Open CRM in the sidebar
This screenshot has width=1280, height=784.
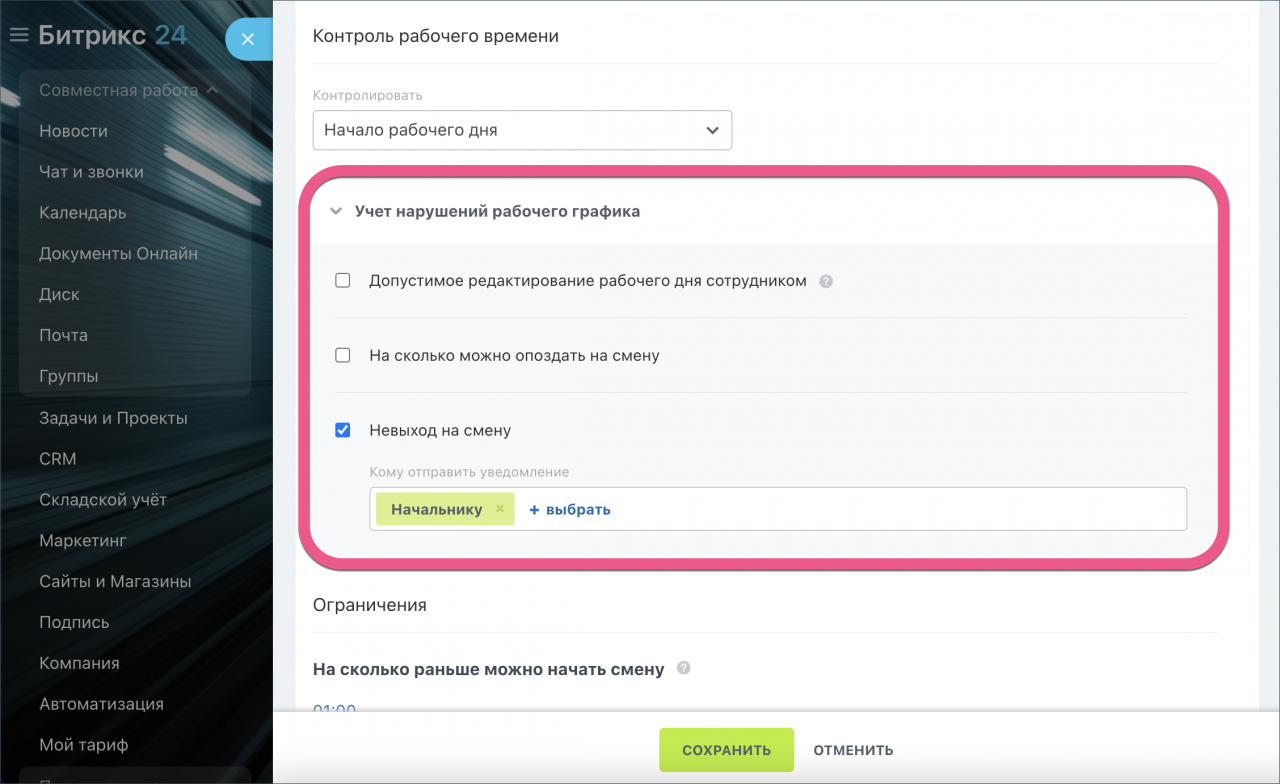click(x=57, y=459)
